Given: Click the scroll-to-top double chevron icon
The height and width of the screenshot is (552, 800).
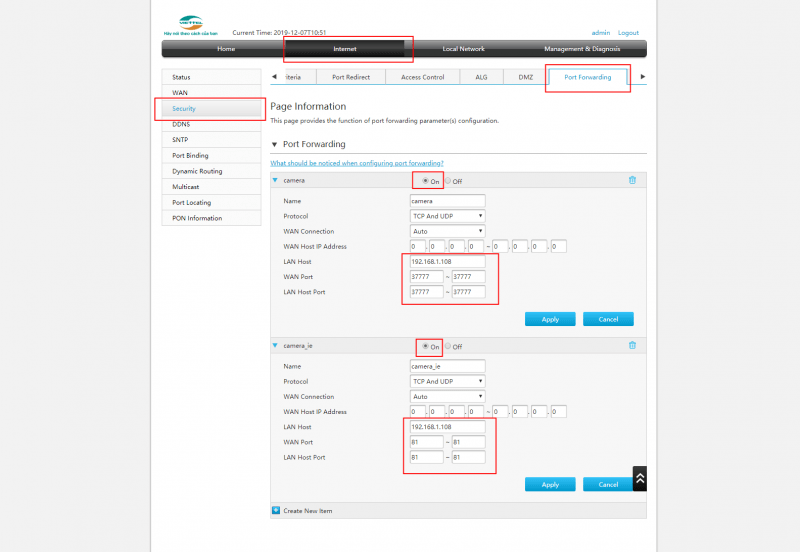Looking at the screenshot, I should (x=639, y=479).
